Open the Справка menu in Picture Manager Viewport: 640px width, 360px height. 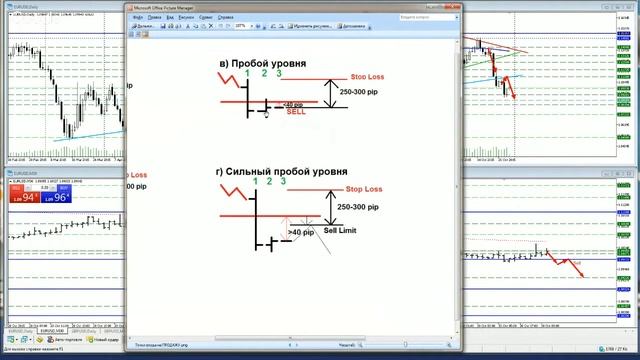[226, 18]
